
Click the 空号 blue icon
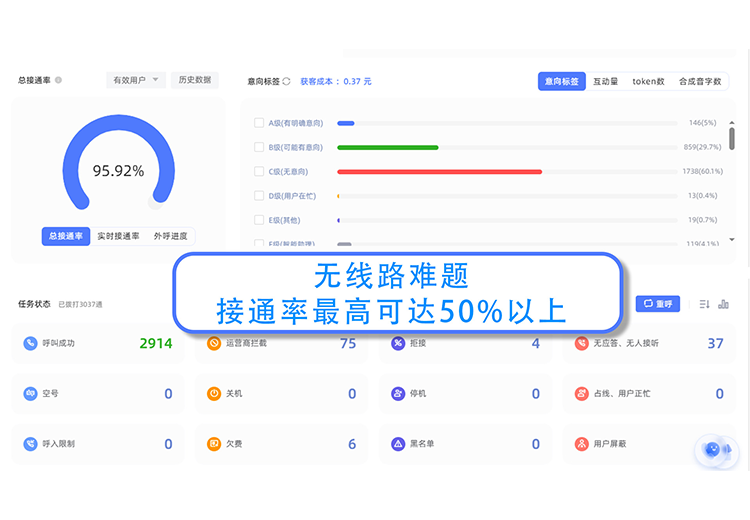[30, 394]
